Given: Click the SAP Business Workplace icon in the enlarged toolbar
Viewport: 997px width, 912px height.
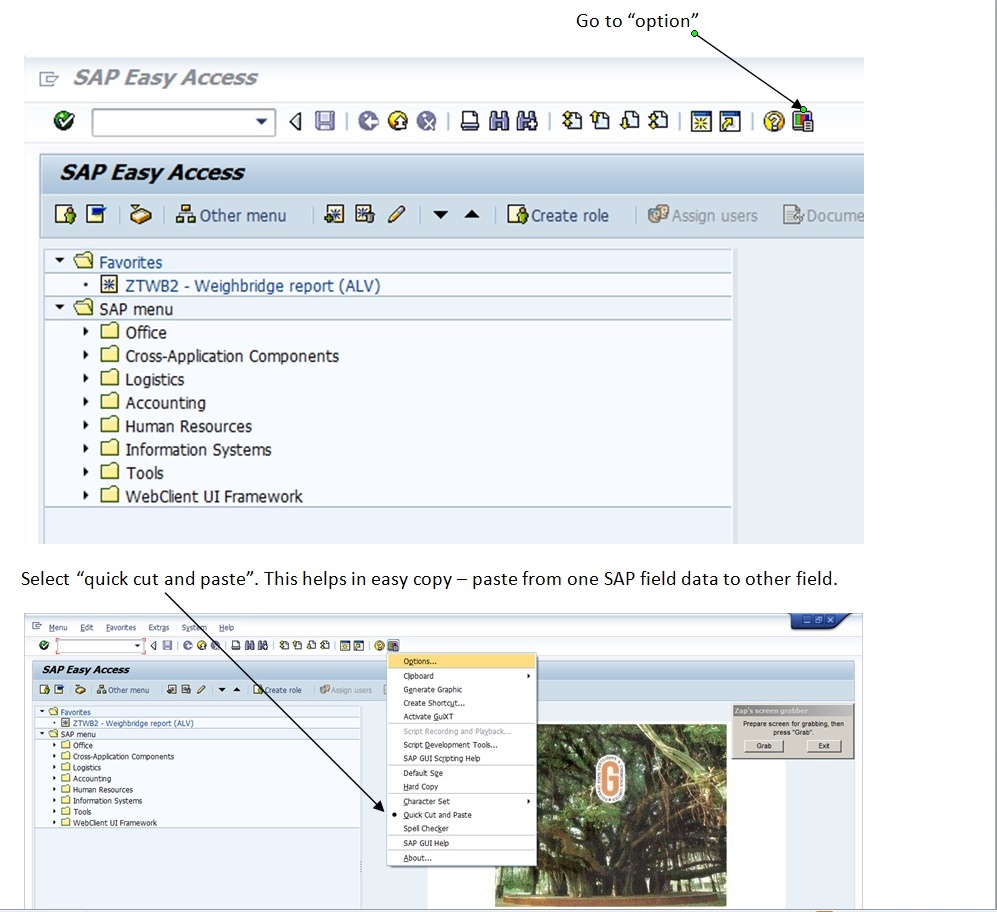Looking at the screenshot, I should 141,214.
